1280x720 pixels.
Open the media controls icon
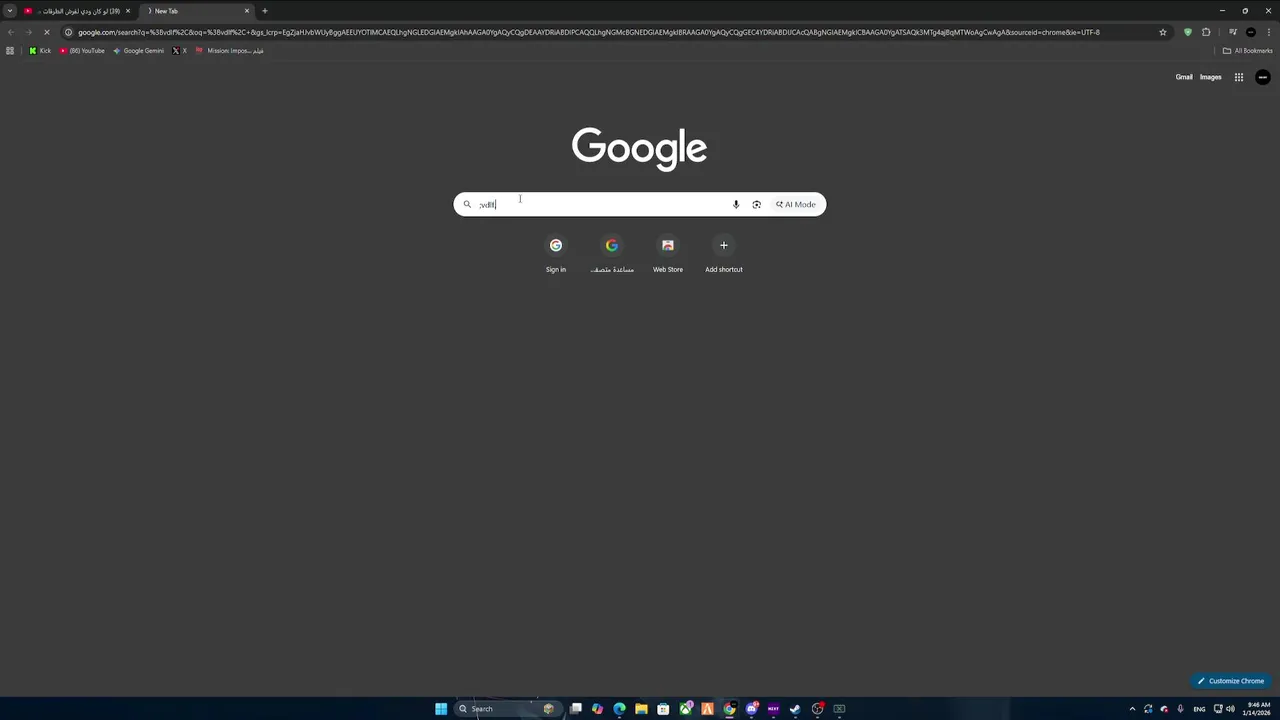click(1233, 32)
